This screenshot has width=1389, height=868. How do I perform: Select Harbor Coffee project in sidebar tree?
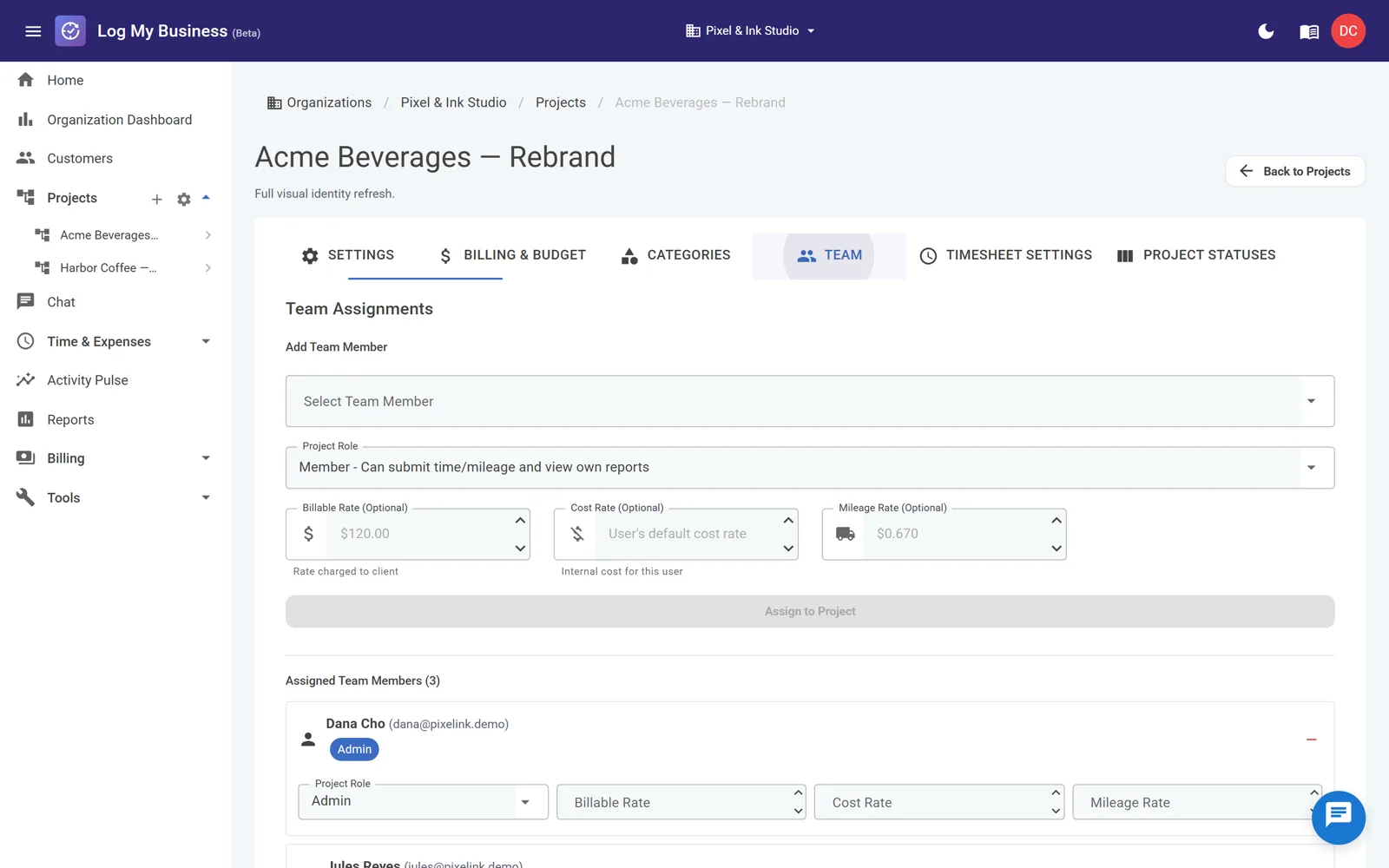109,268
